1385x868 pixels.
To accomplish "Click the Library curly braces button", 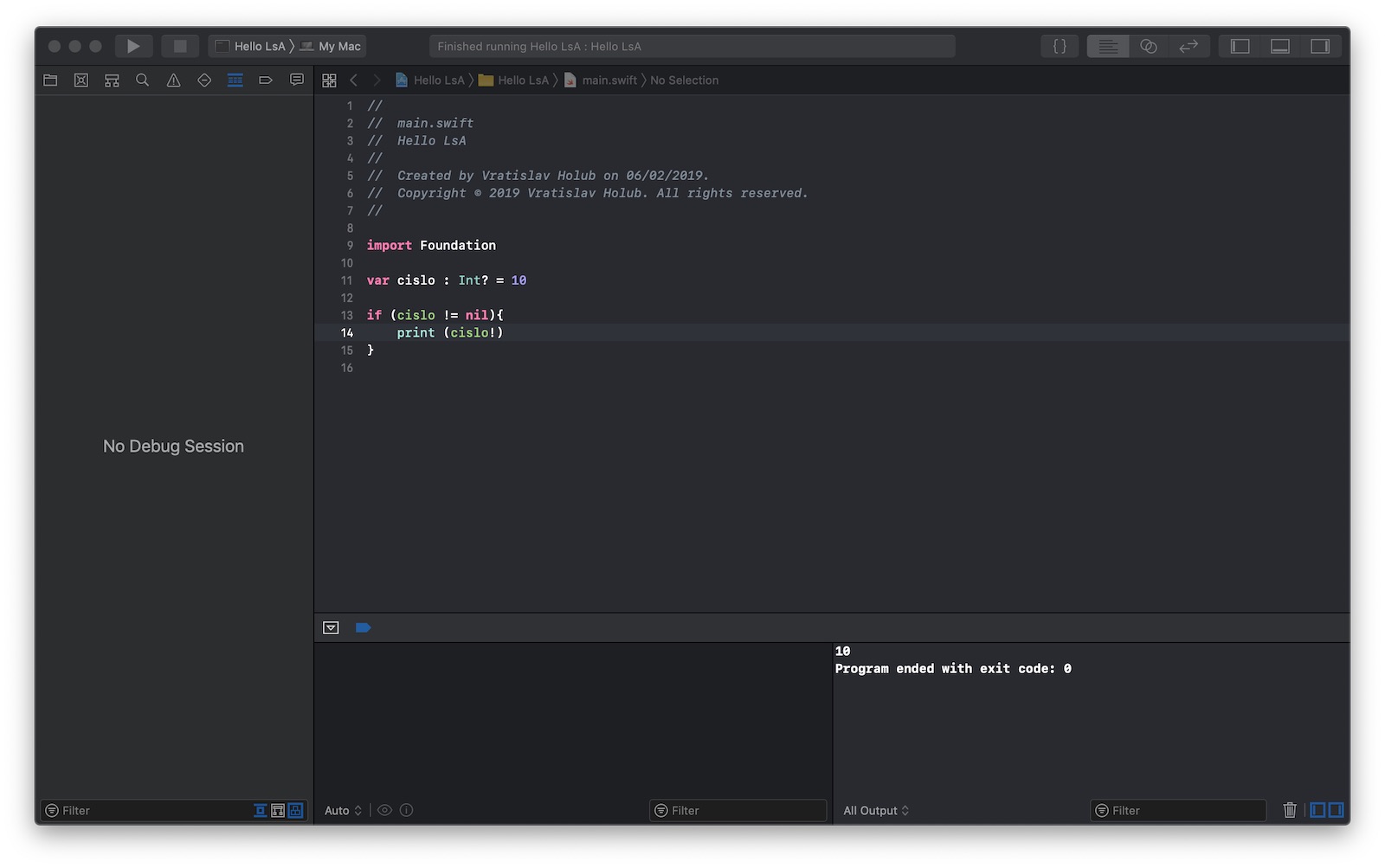I will point(1060,46).
